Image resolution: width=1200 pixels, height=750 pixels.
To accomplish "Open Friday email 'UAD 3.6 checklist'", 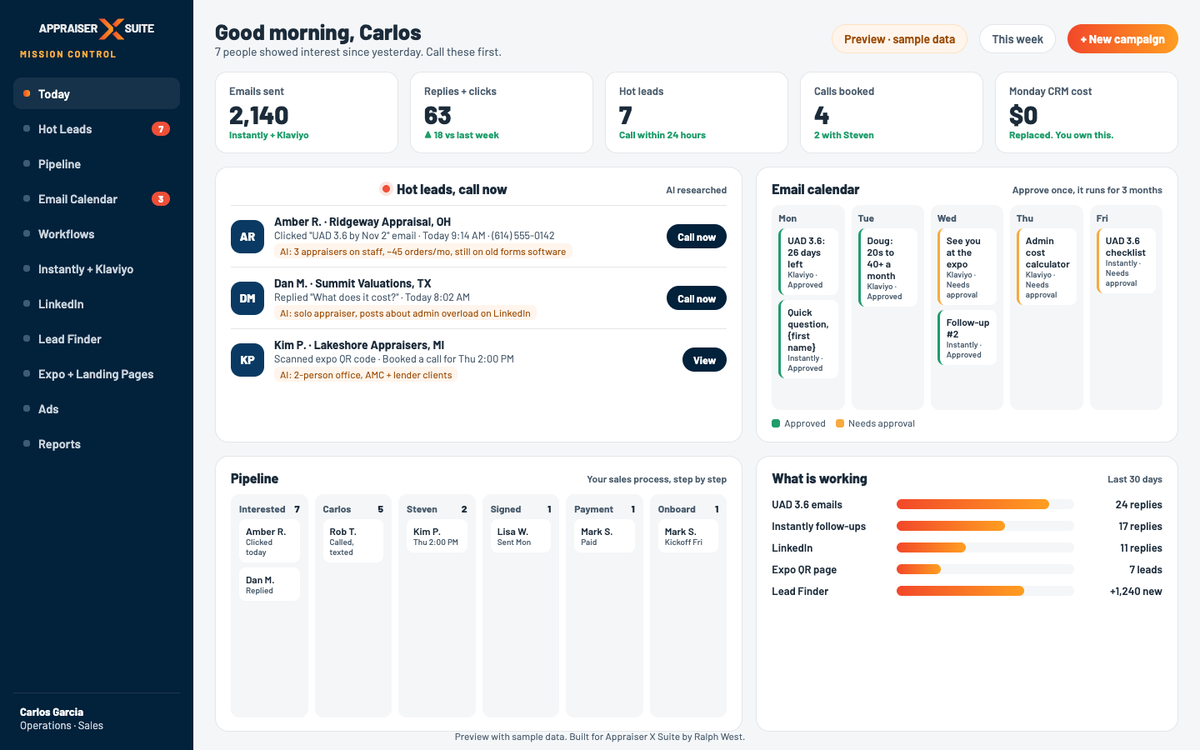I will pyautogui.click(x=1125, y=262).
